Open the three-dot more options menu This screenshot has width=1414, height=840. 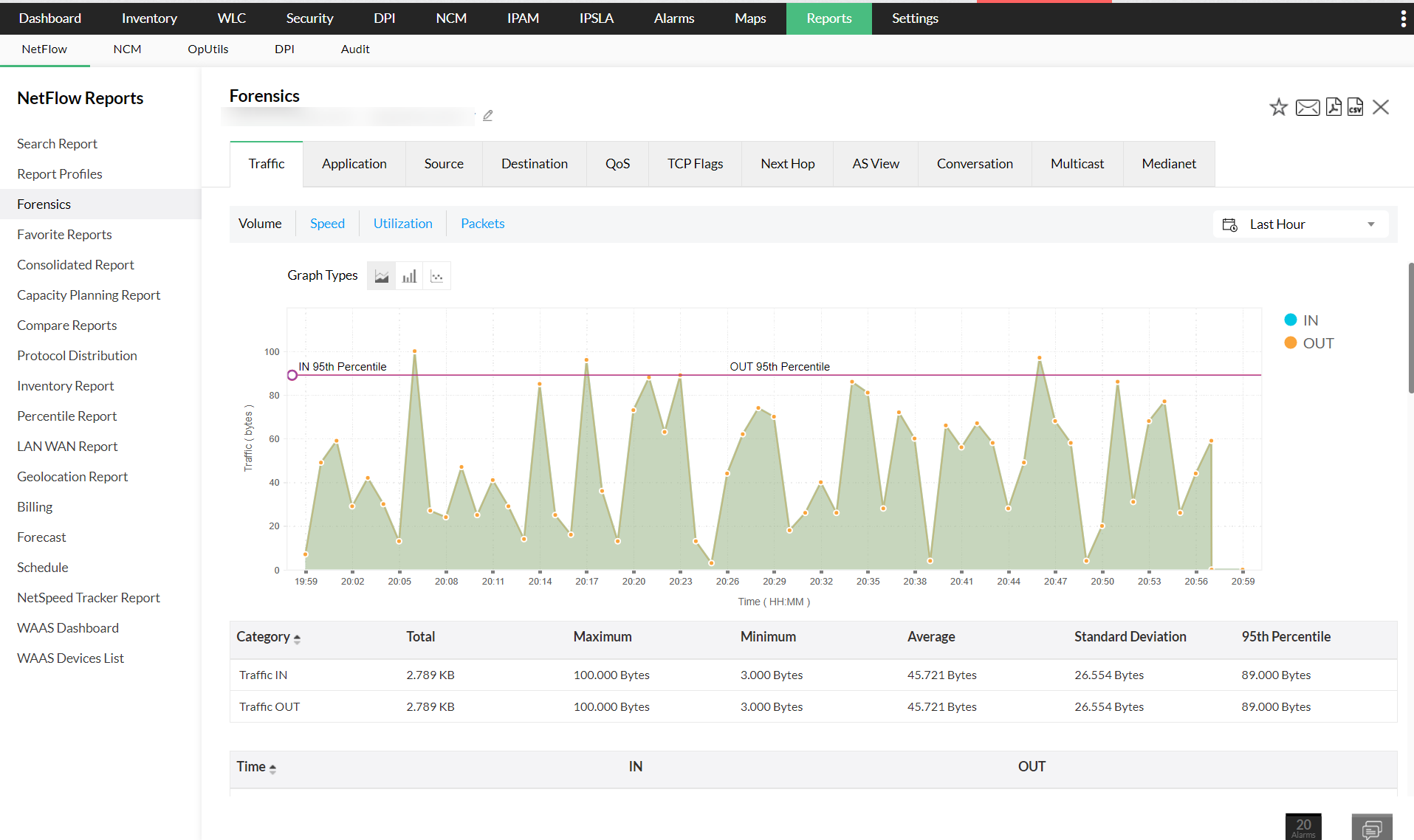[1403, 18]
